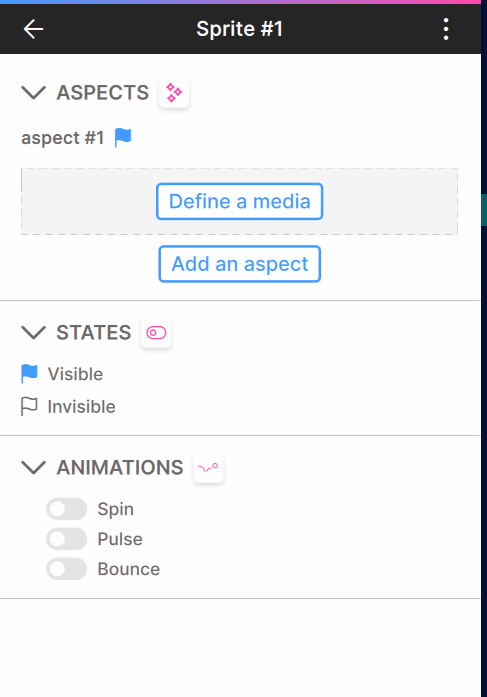Select the Invisible state label

tap(82, 407)
